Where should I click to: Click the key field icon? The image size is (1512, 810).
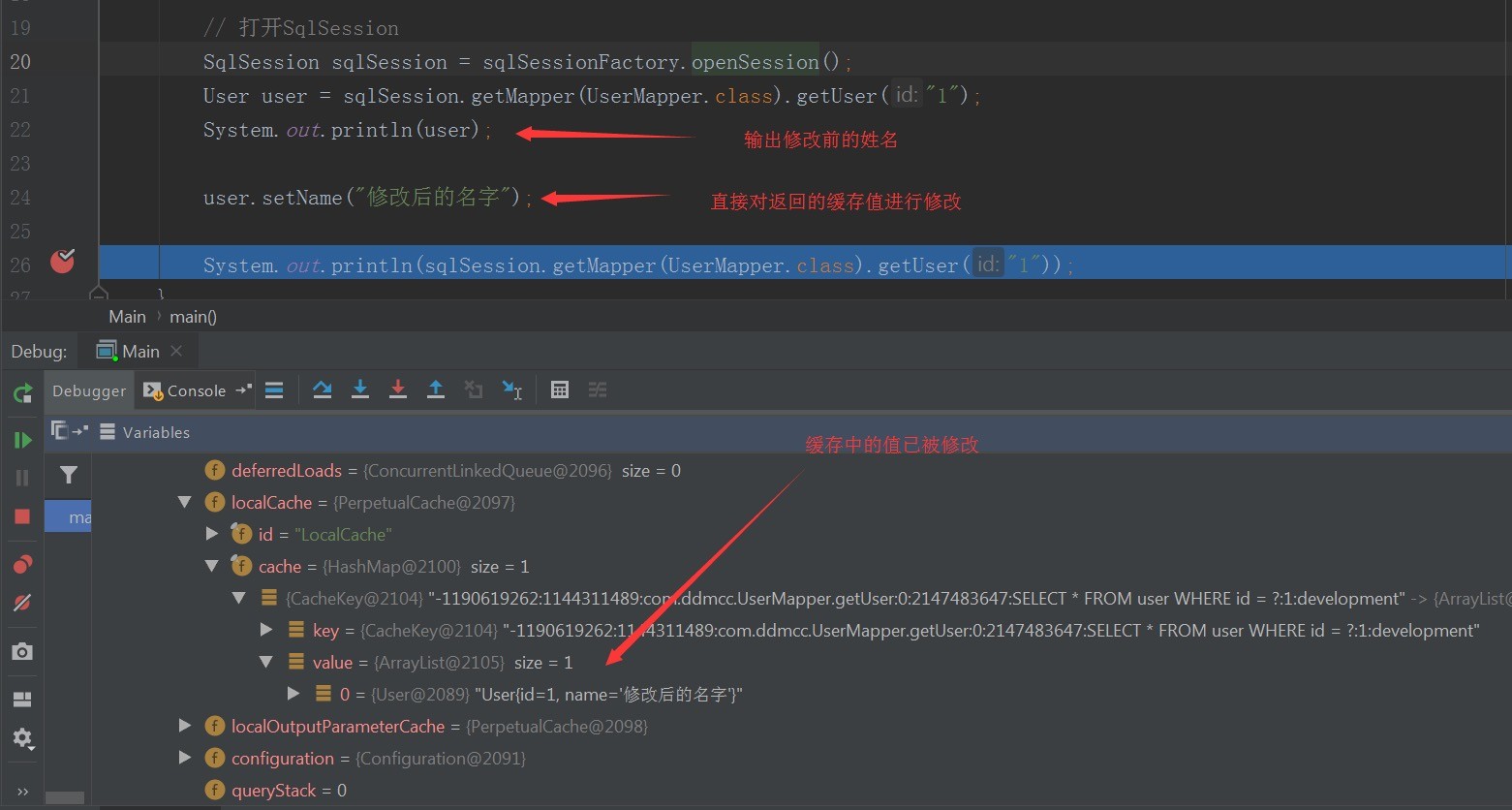(296, 630)
